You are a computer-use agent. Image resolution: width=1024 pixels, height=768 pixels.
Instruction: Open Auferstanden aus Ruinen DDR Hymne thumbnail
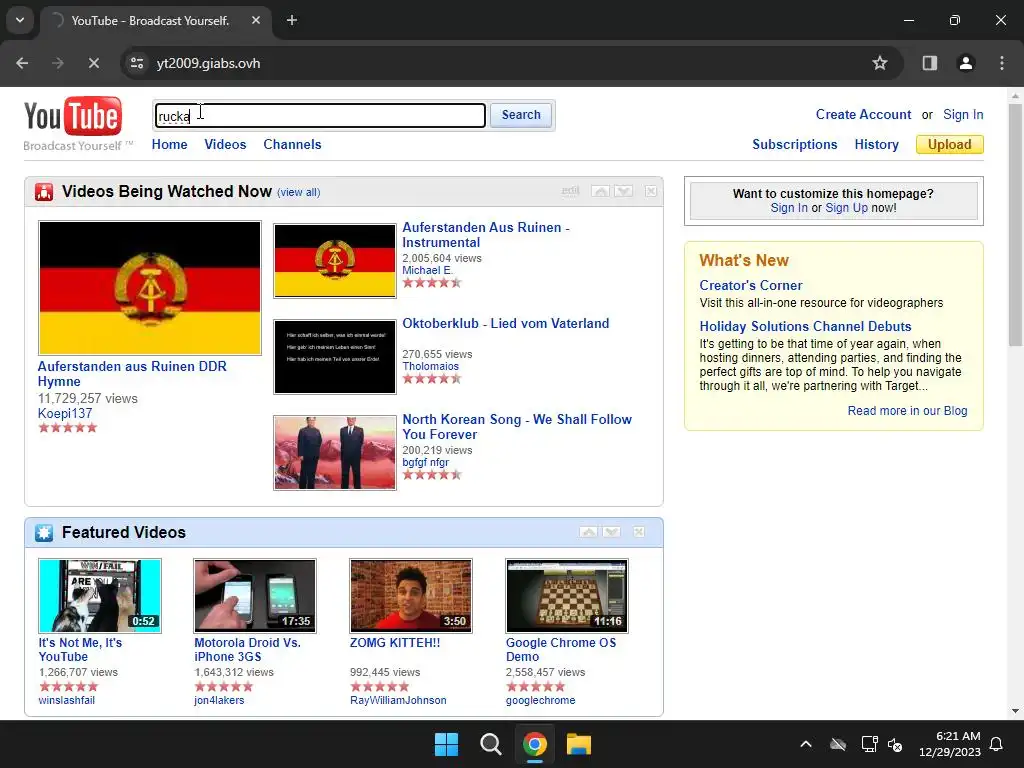(x=150, y=288)
